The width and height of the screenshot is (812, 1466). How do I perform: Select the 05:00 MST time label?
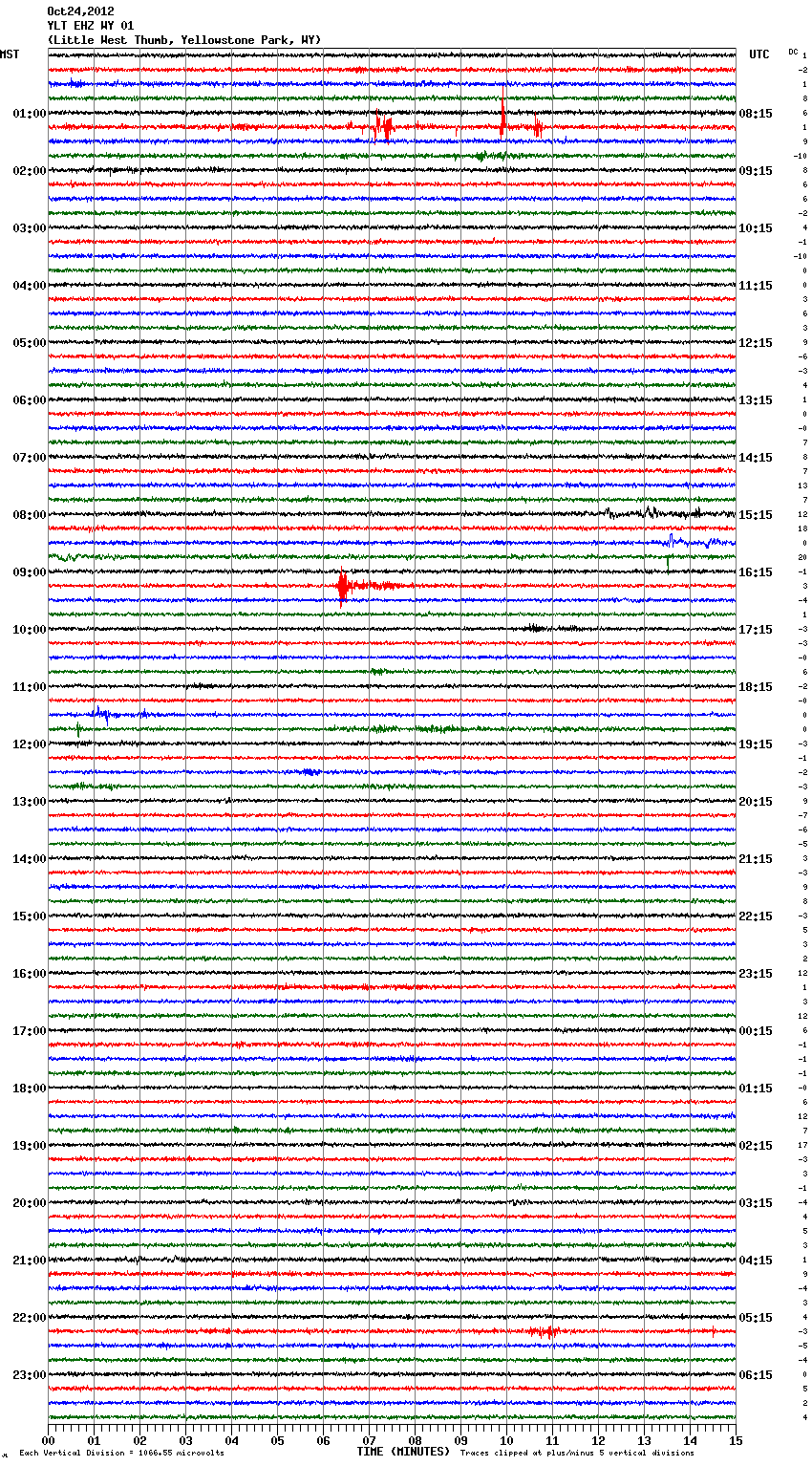coord(29,343)
